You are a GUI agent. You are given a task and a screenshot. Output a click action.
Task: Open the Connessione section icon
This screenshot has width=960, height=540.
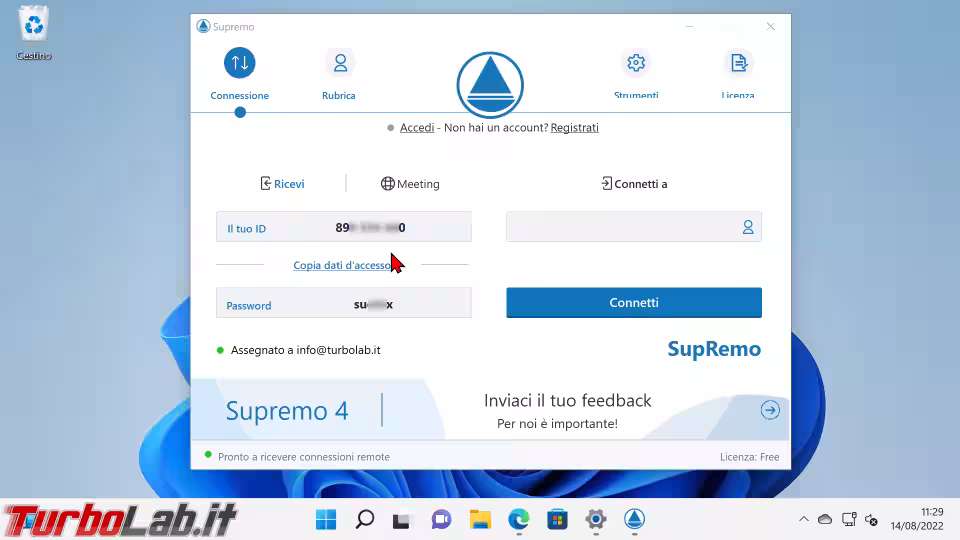click(x=239, y=62)
